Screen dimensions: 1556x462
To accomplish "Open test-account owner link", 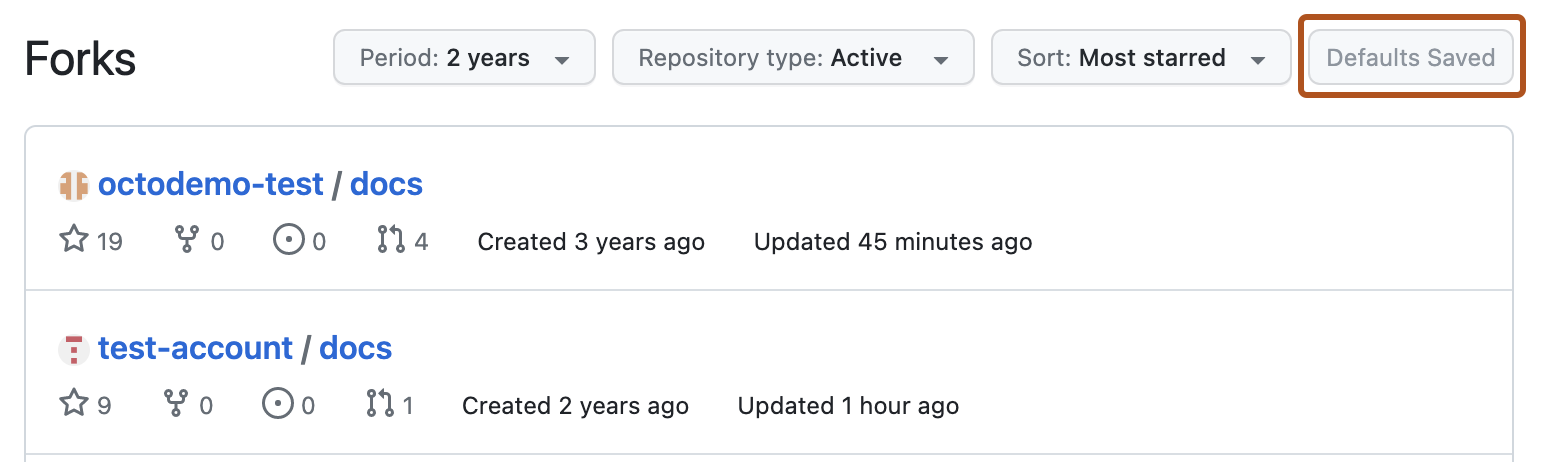I will click(x=195, y=349).
